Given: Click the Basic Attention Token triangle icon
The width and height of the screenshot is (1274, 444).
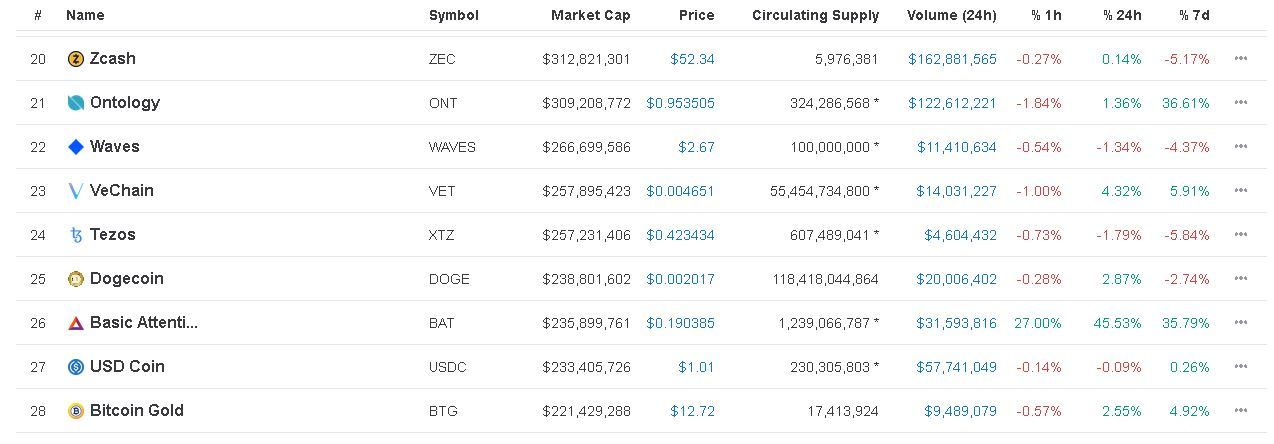Looking at the screenshot, I should (x=76, y=323).
